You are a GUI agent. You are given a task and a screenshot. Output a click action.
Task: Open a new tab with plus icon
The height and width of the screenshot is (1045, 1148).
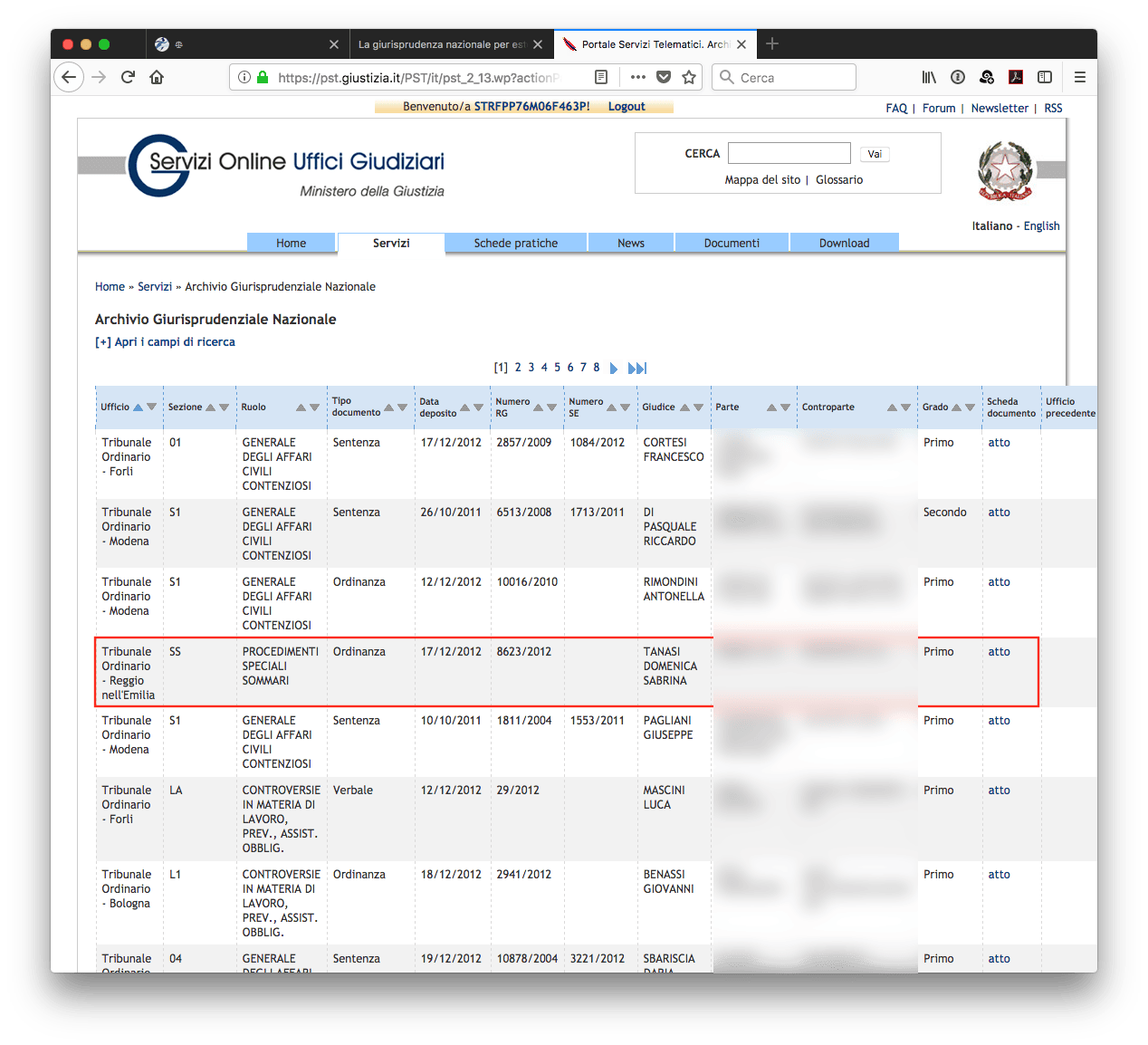tap(772, 43)
